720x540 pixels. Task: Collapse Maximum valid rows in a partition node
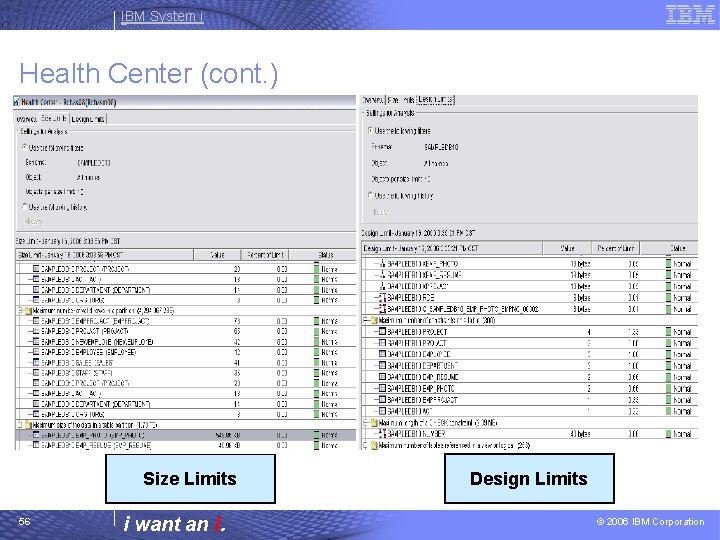[x=20, y=310]
